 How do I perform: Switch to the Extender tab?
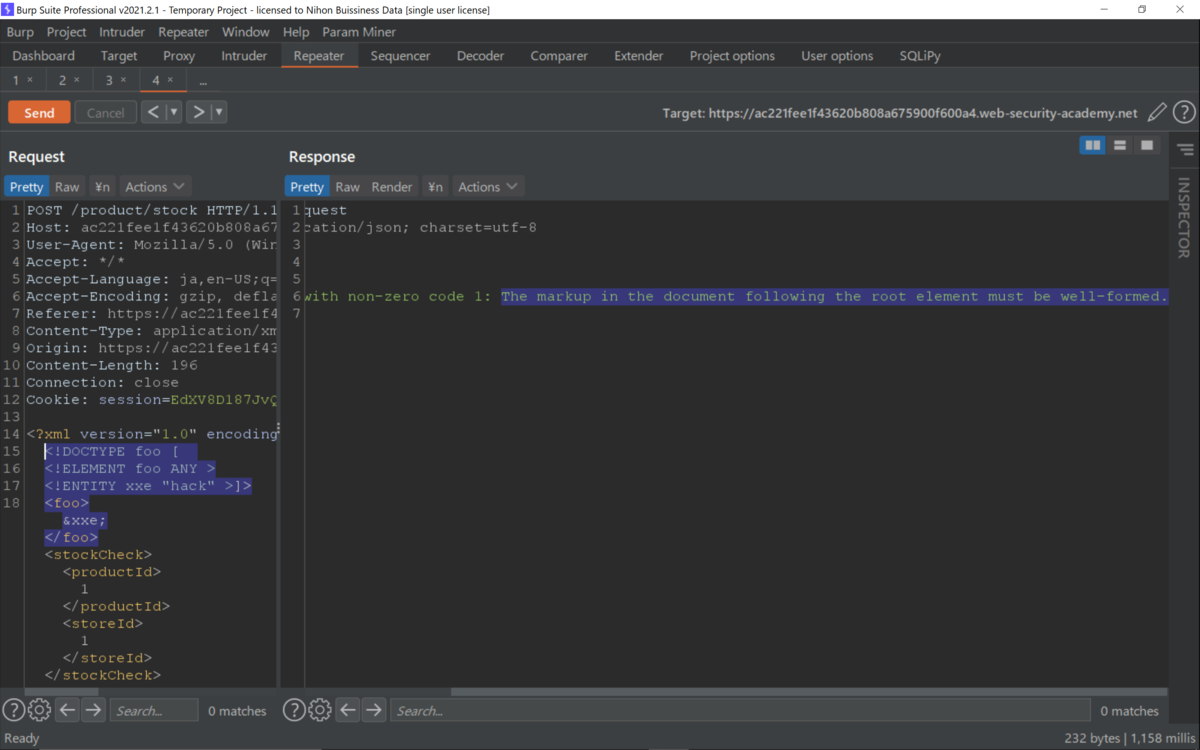tap(639, 56)
